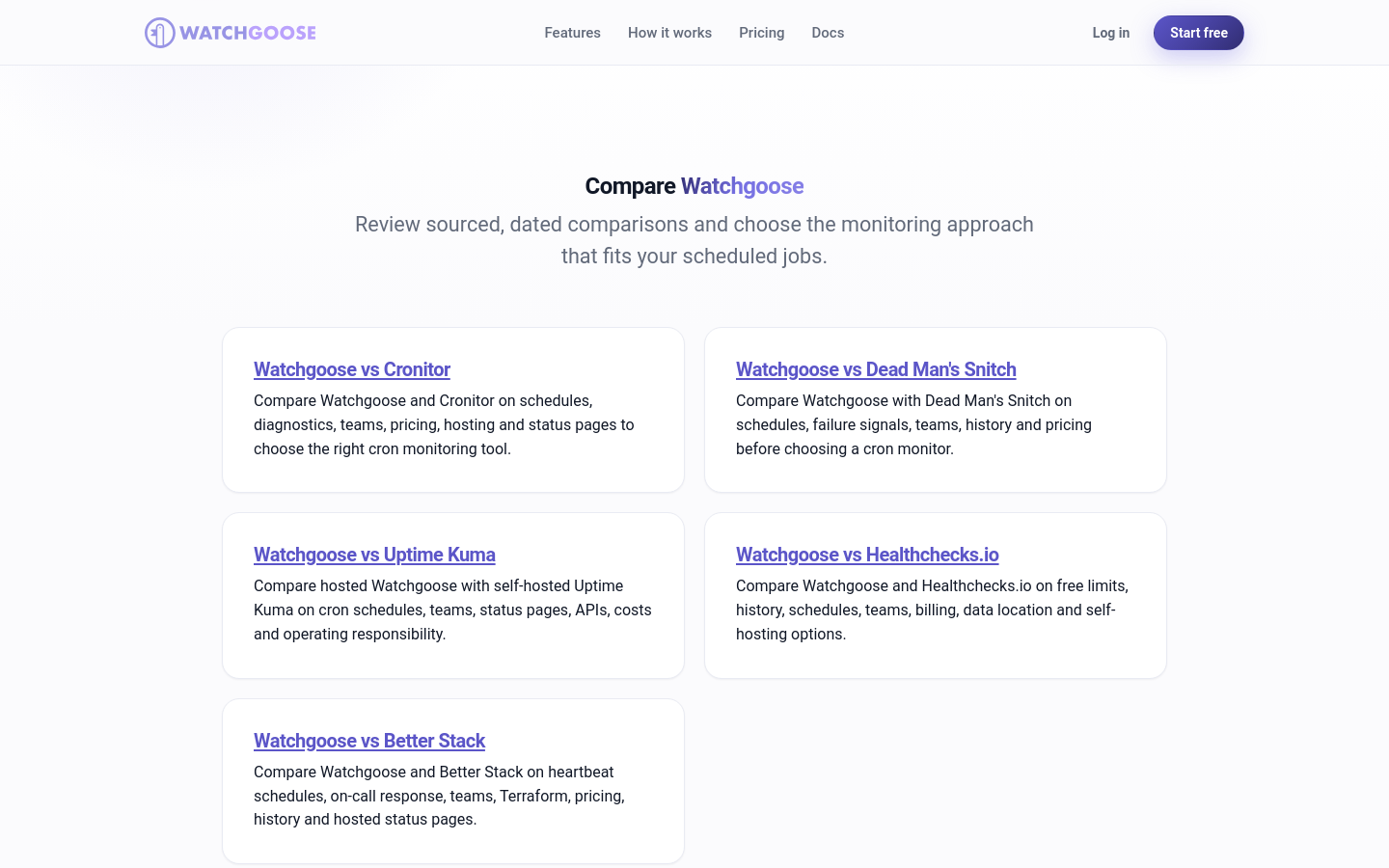Image resolution: width=1389 pixels, height=868 pixels.
Task: Open the Pricing page
Action: tap(762, 33)
